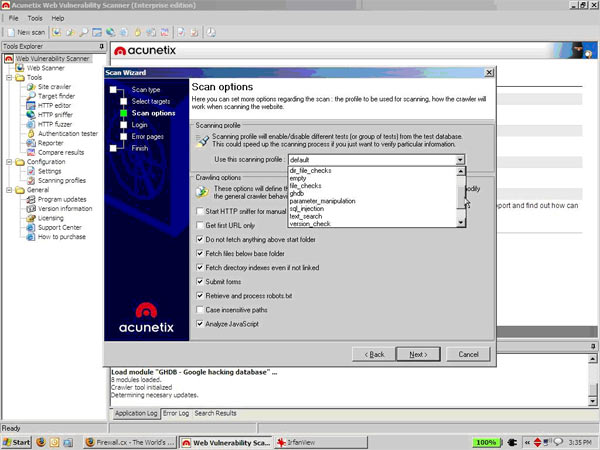
Task: Collapse the General tree node
Action: (9, 190)
